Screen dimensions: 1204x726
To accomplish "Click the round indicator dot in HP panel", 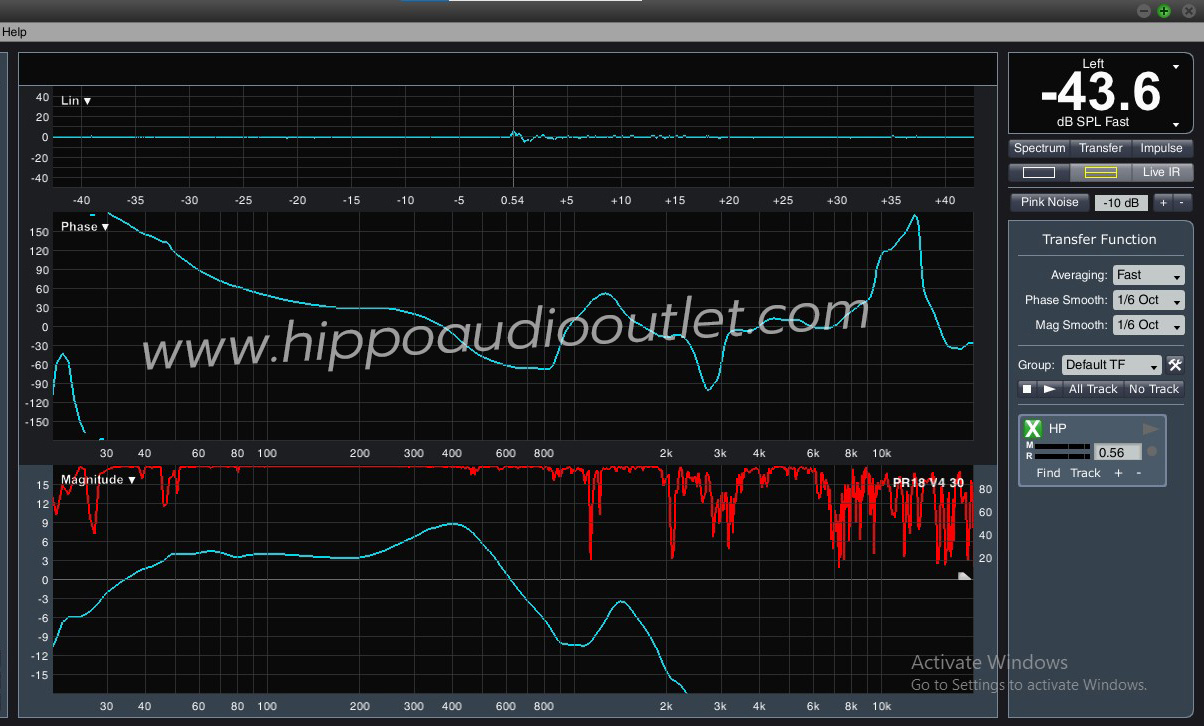I will [1152, 452].
